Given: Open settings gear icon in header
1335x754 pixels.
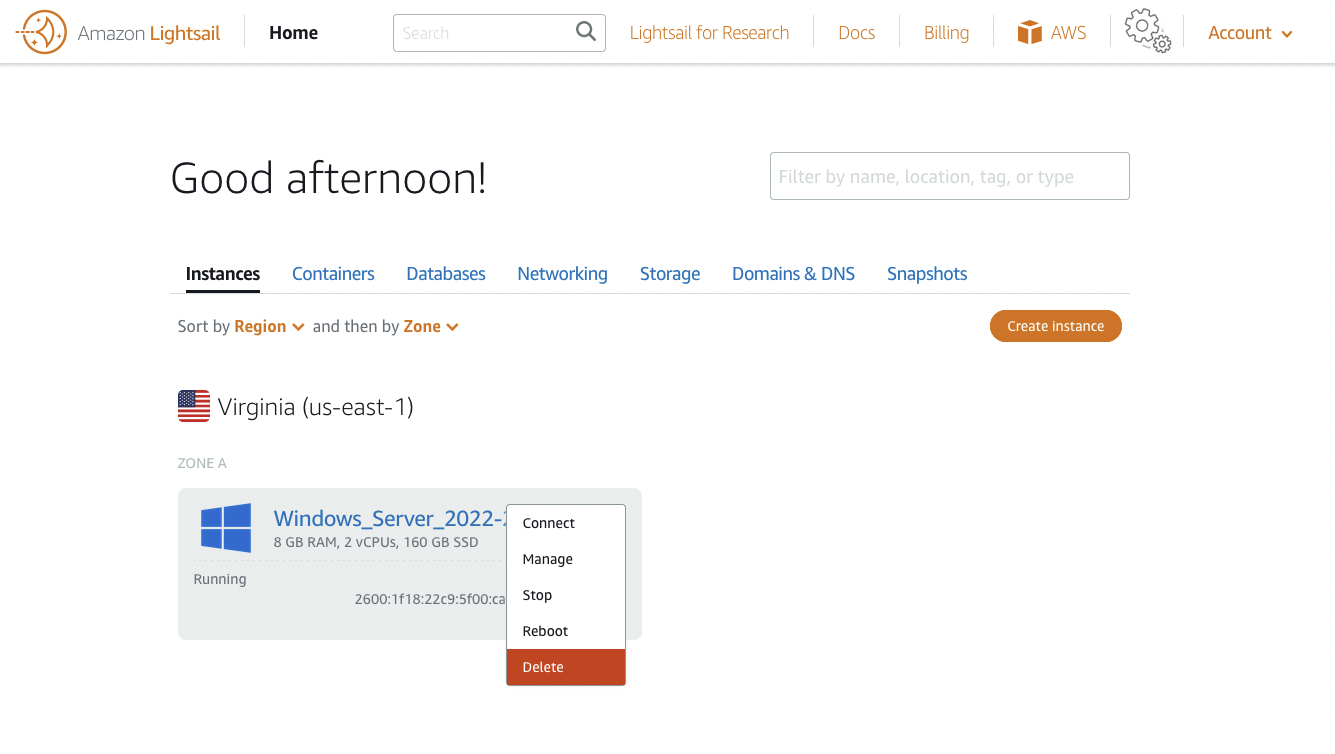Looking at the screenshot, I should (1147, 31).
